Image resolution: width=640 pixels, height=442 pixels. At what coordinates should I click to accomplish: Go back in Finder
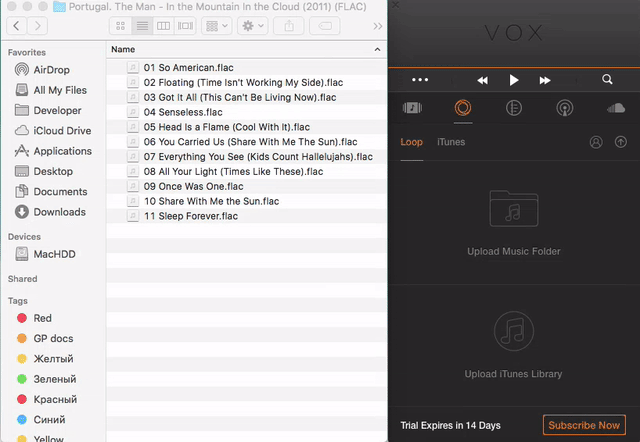click(x=17, y=26)
